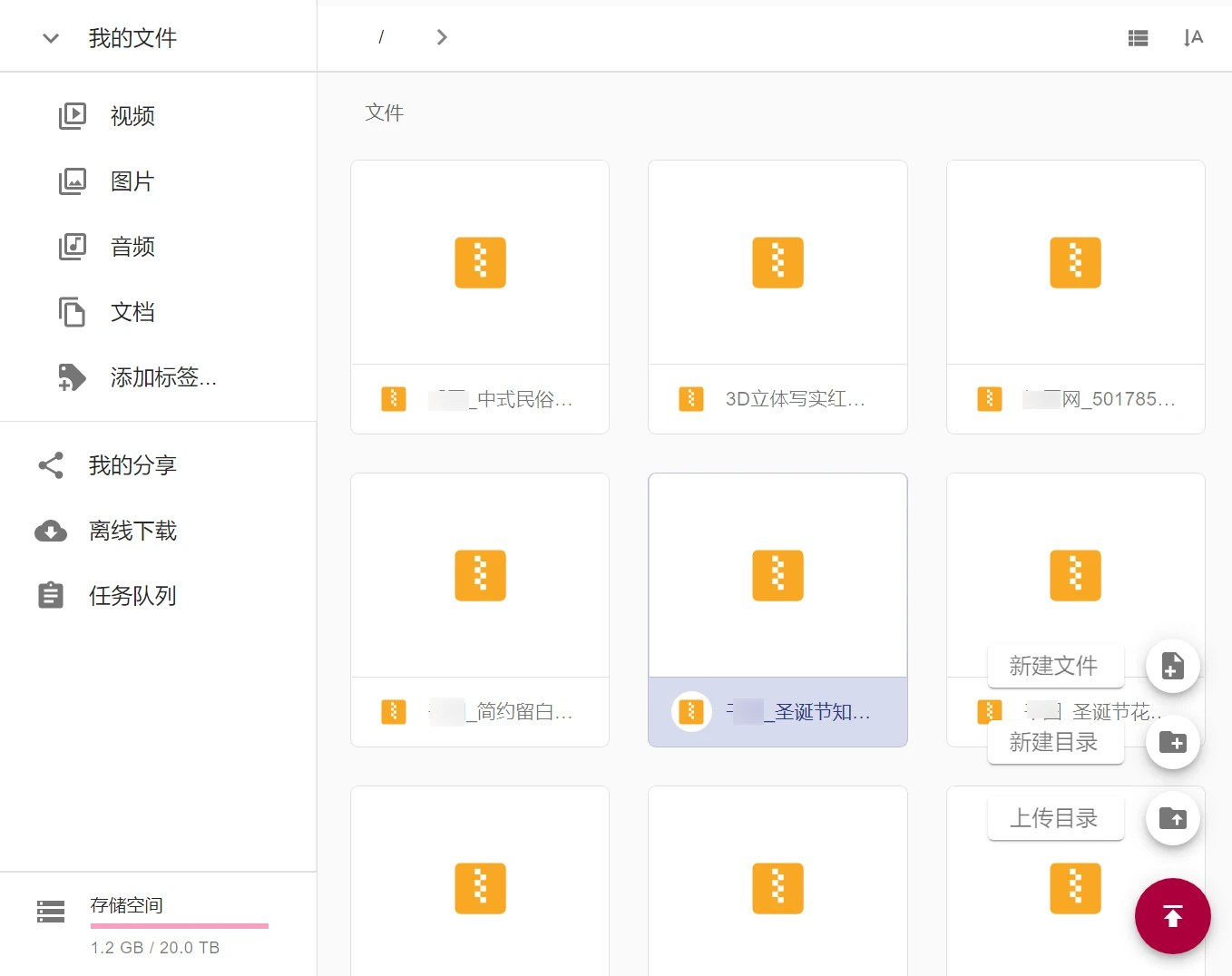Select the 3D立体写实红 zip thumbnail

tap(777, 262)
